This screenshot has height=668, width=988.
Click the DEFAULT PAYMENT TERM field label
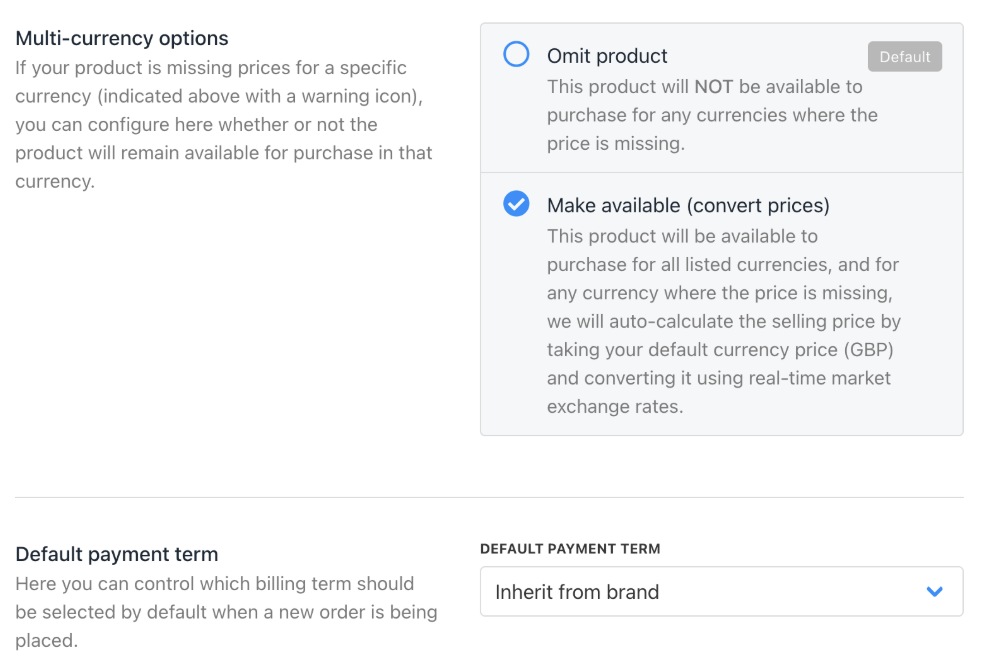coord(570,549)
